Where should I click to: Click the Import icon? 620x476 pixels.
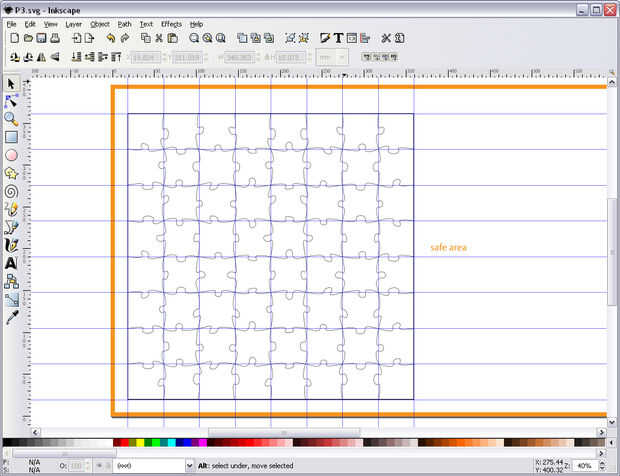click(x=76, y=38)
